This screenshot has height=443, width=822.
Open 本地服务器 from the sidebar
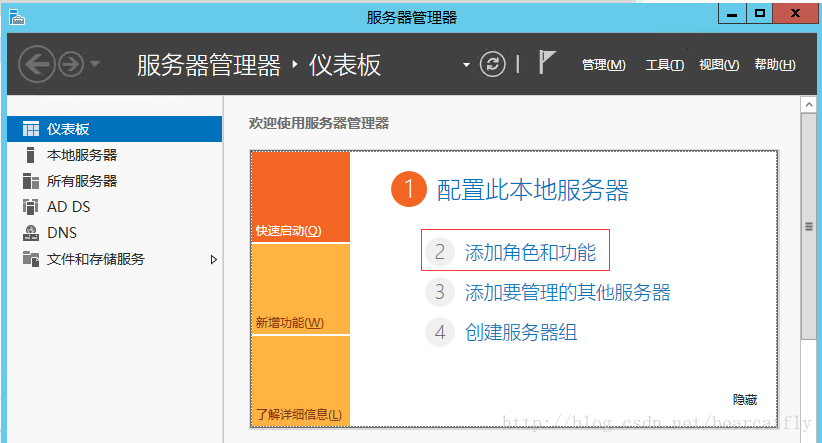81,155
